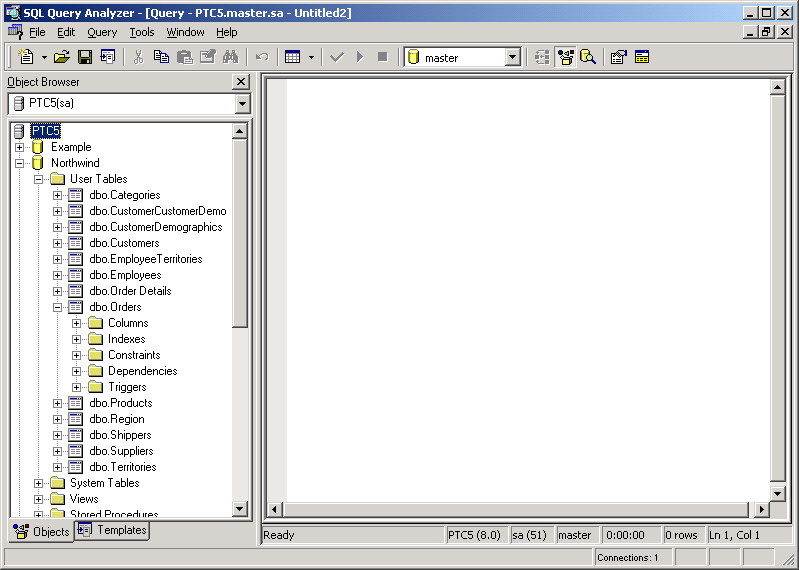The width and height of the screenshot is (799, 570).
Task: Close the Object Browser panel
Action: 241,82
